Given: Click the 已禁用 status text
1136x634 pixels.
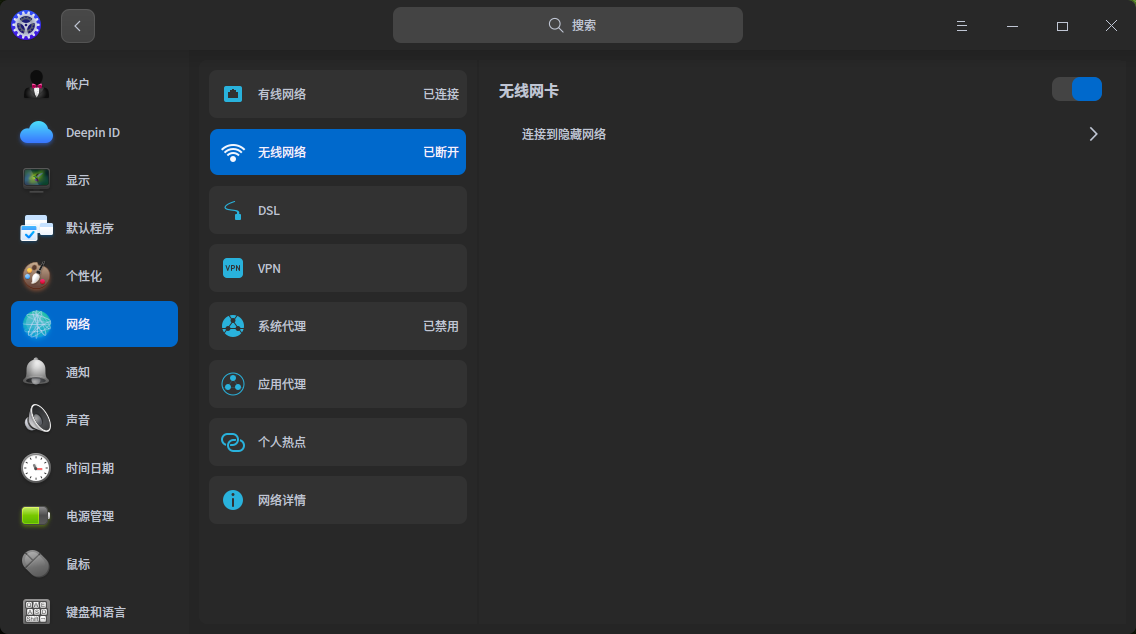Looking at the screenshot, I should pyautogui.click(x=440, y=326).
